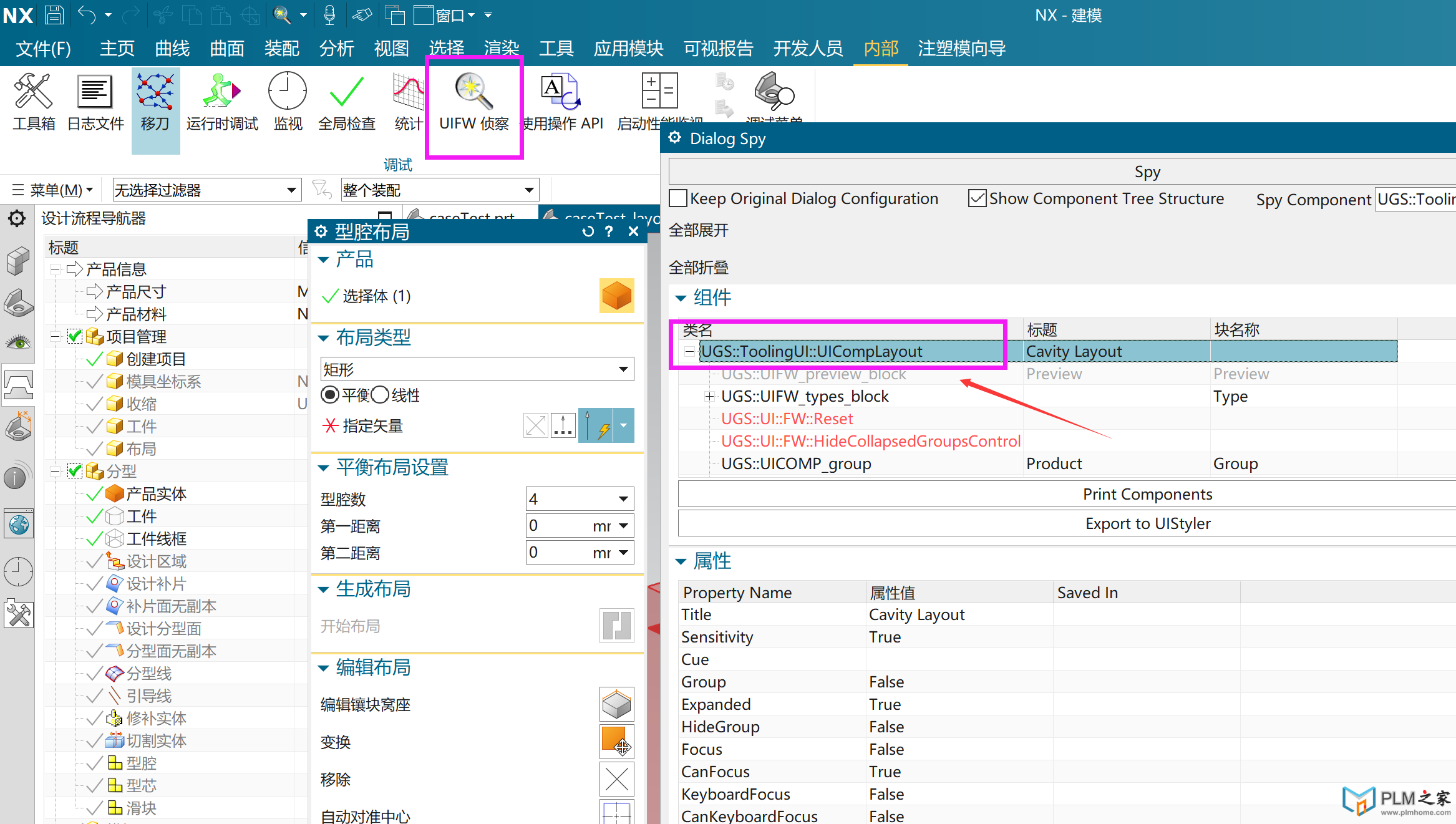The height and width of the screenshot is (824, 1456).
Task: Select 产品实体 in the navigator tree
Action: (x=156, y=493)
